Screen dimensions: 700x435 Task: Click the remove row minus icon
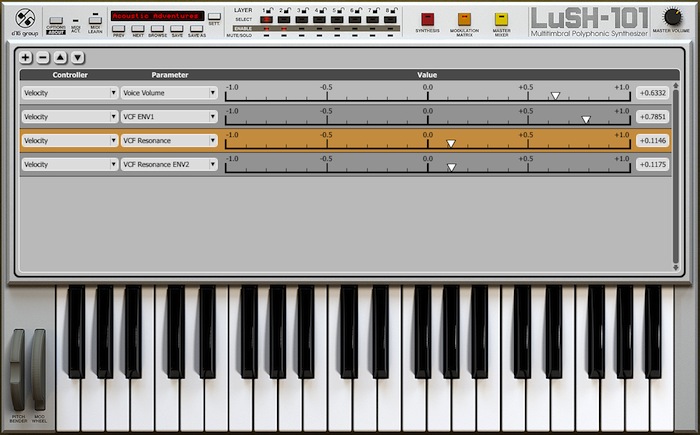(x=43, y=59)
